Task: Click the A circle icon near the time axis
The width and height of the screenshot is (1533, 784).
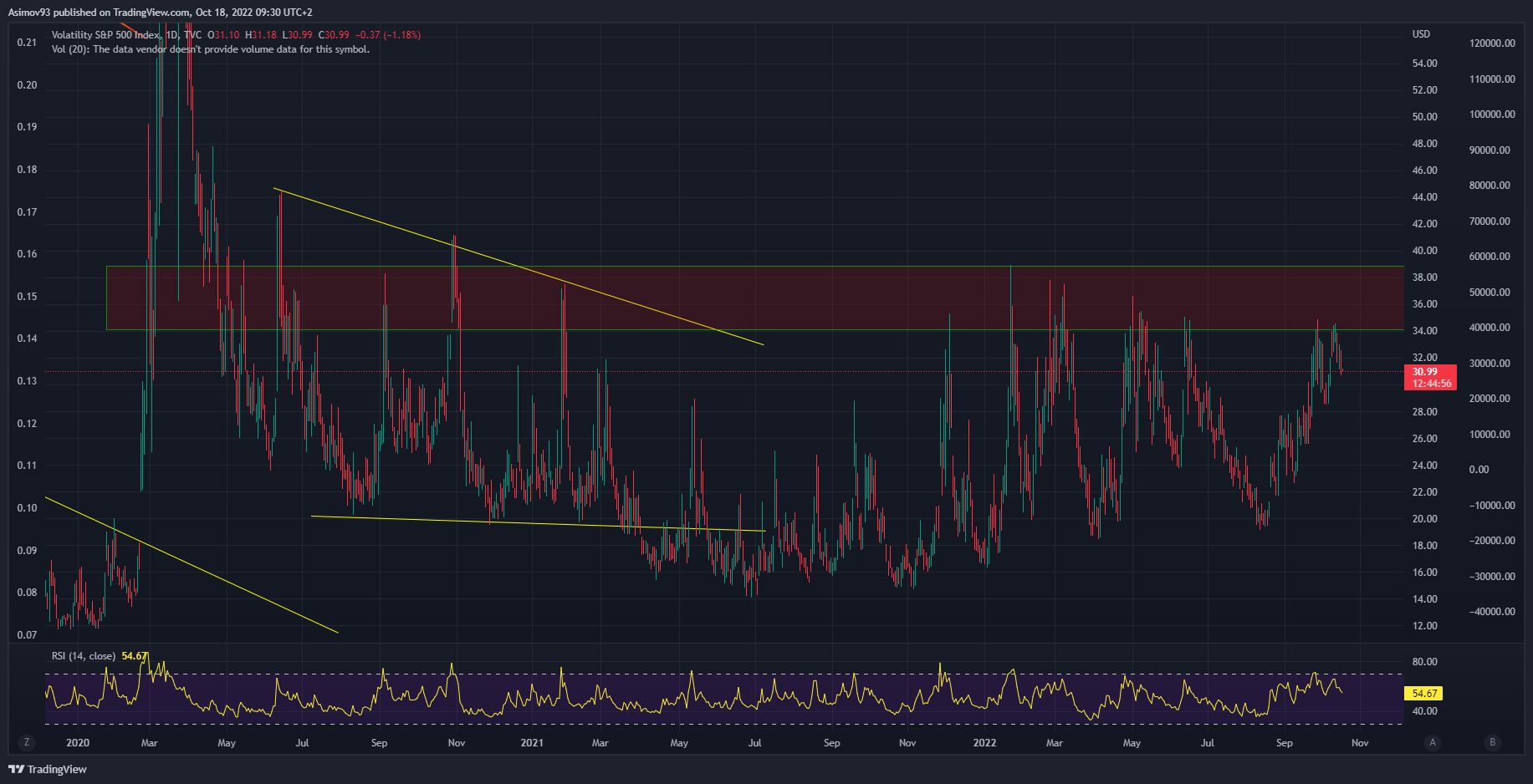Action: tap(1433, 742)
